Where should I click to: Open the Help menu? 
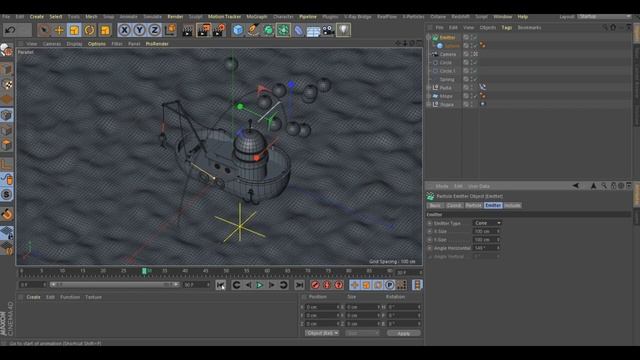[x=522, y=17]
